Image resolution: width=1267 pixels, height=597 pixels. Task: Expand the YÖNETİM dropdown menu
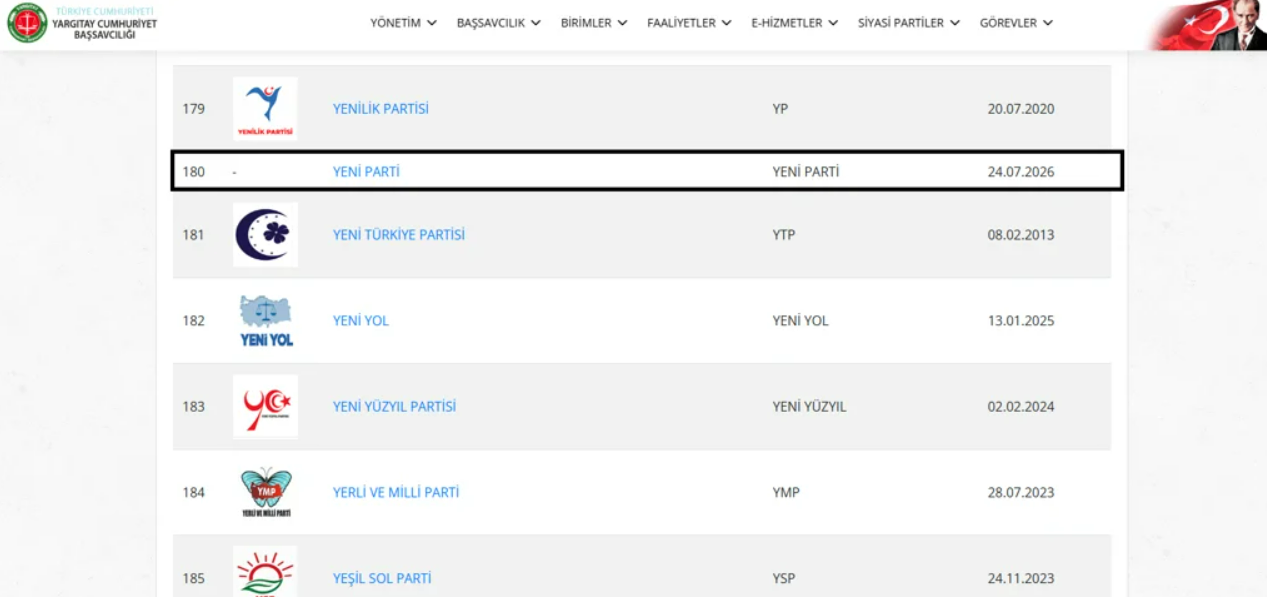pyautogui.click(x=403, y=23)
